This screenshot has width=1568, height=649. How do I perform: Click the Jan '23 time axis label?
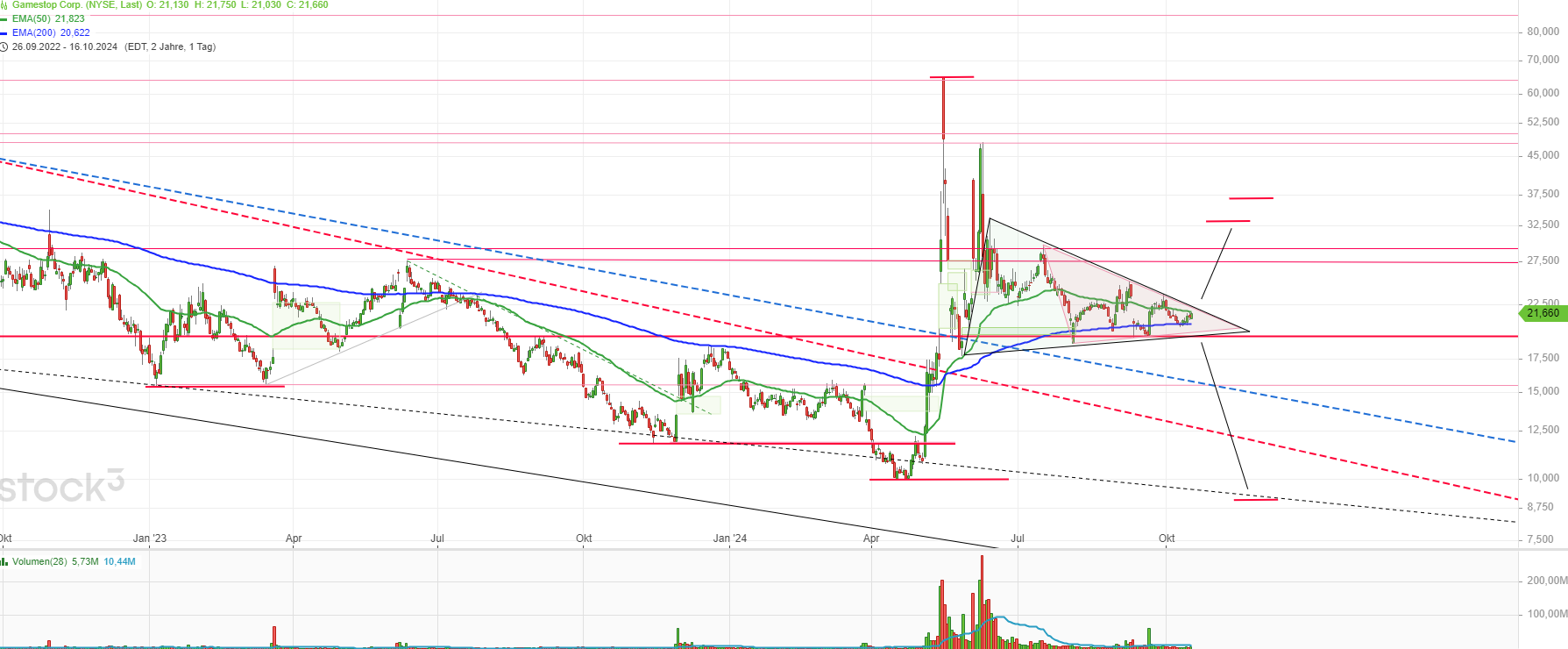click(150, 538)
